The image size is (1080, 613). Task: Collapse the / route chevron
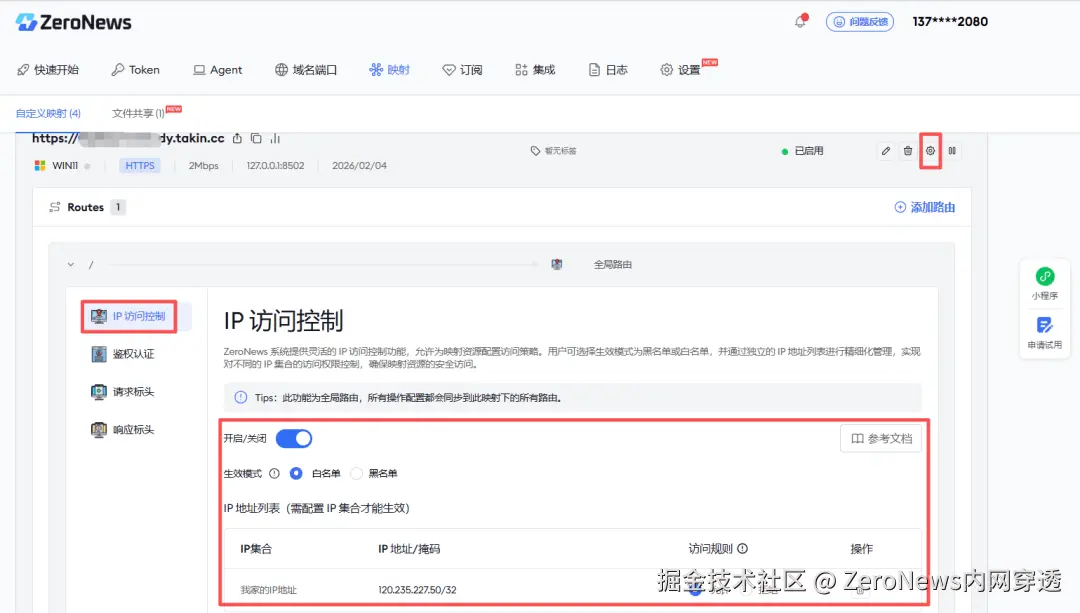pyautogui.click(x=70, y=264)
